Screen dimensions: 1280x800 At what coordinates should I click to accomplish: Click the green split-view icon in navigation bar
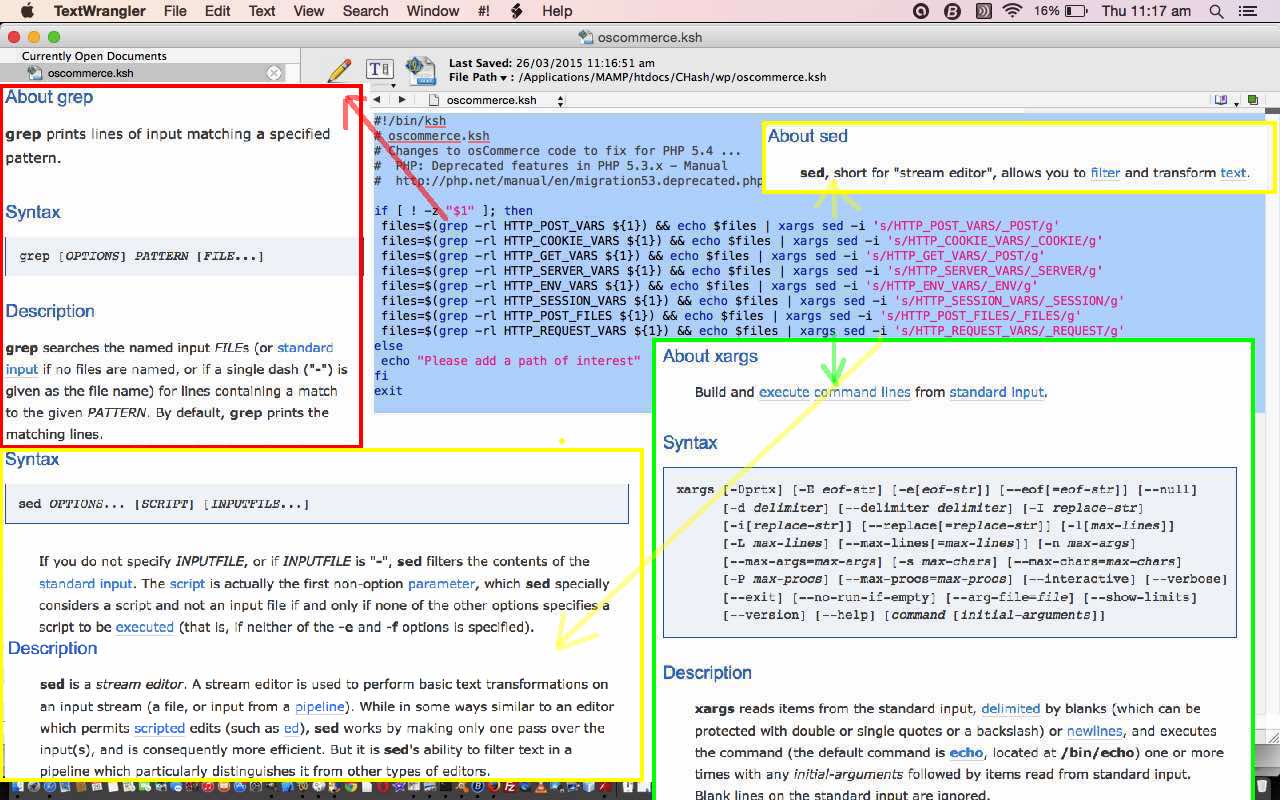coord(1253,100)
